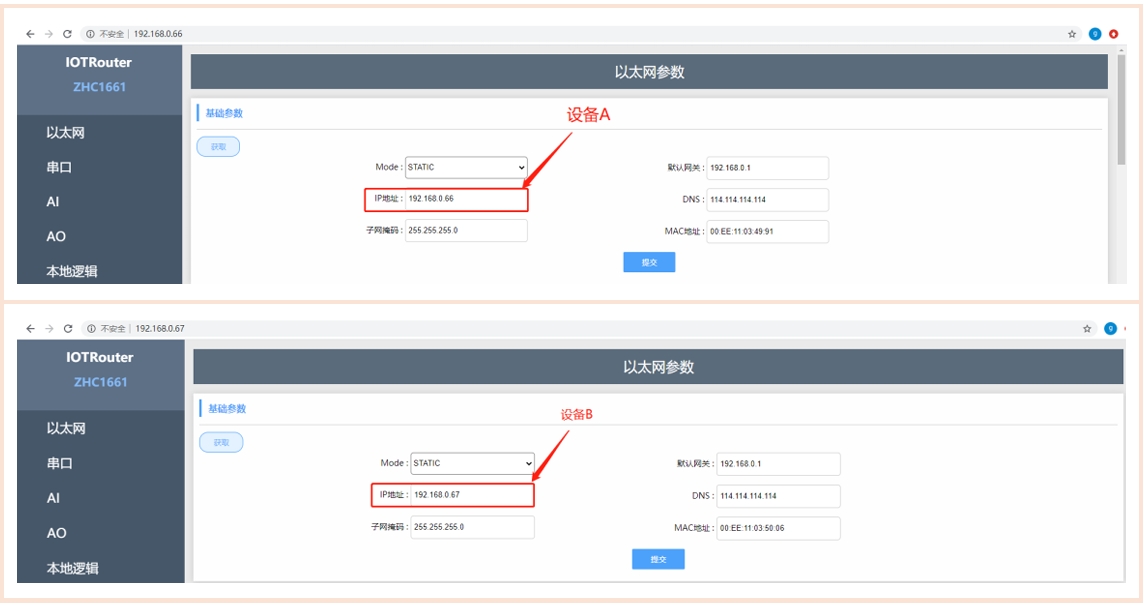Bookmark the 192.168.0.67 page with the star
1144x605 pixels.
click(1087, 328)
